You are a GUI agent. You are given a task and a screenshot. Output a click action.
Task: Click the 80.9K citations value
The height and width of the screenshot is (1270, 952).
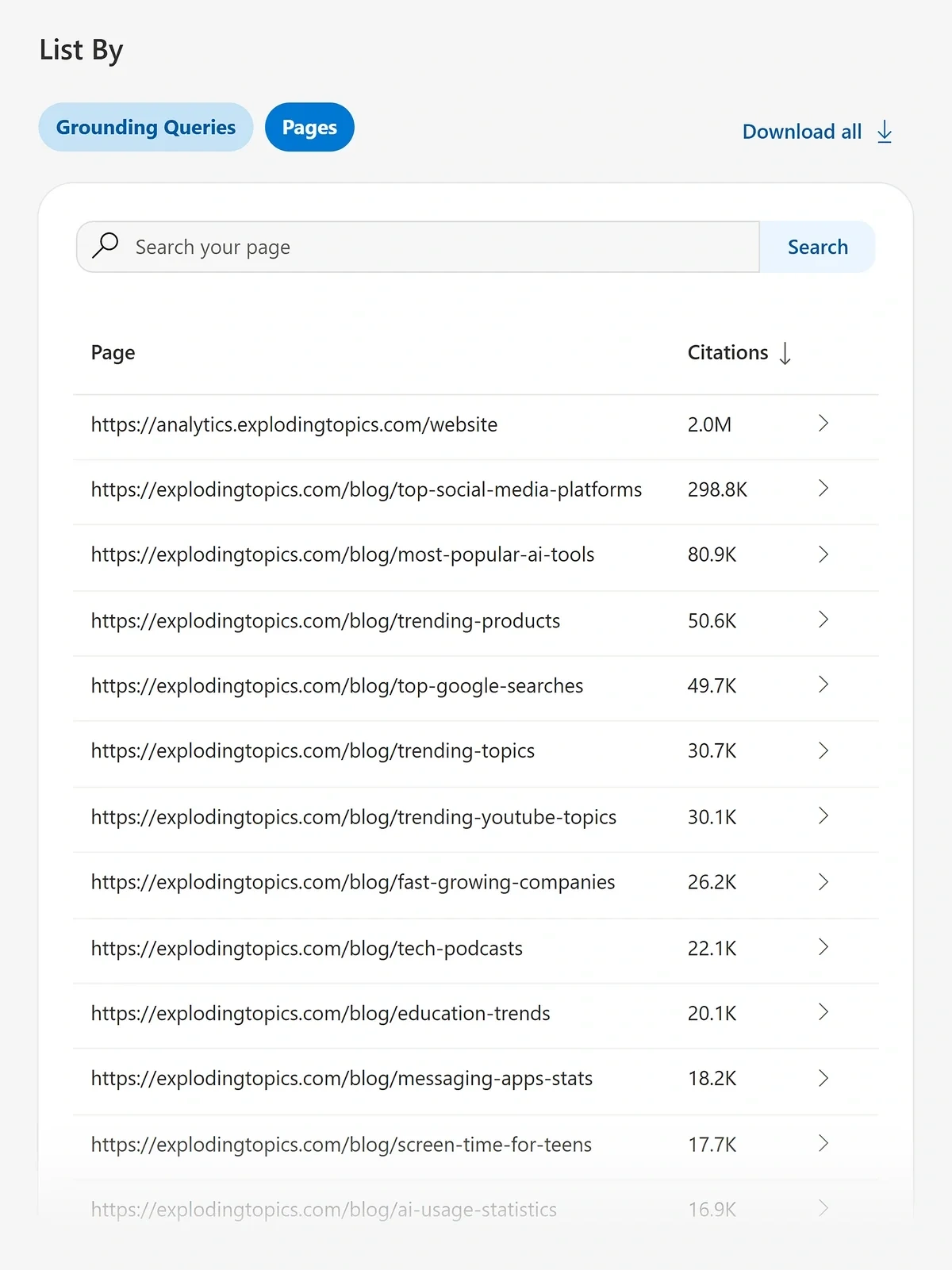[712, 555]
